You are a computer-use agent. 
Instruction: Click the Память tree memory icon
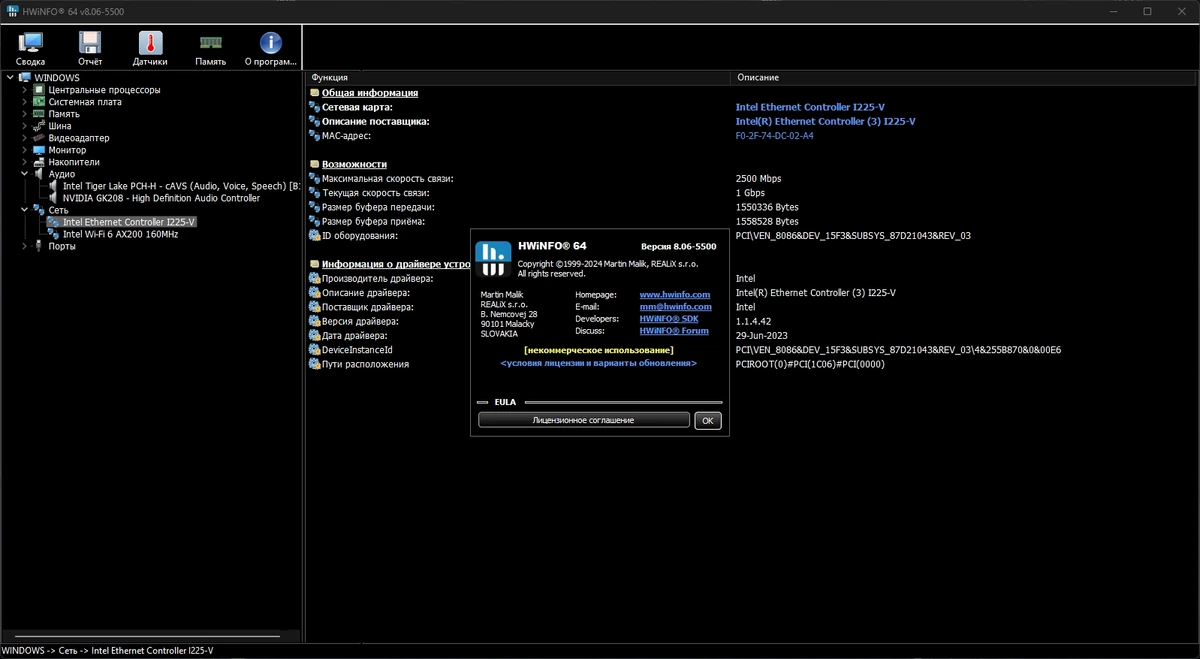[x=39, y=114]
